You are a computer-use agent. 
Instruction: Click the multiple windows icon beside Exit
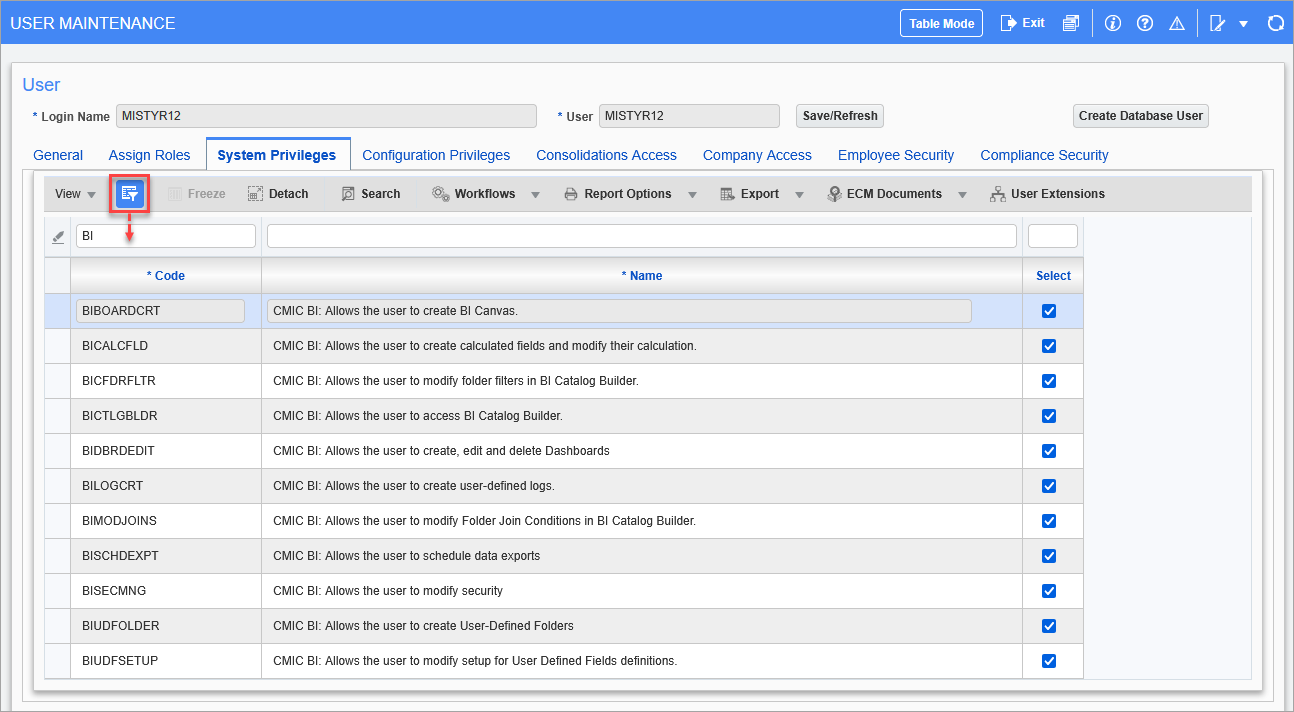1070,23
